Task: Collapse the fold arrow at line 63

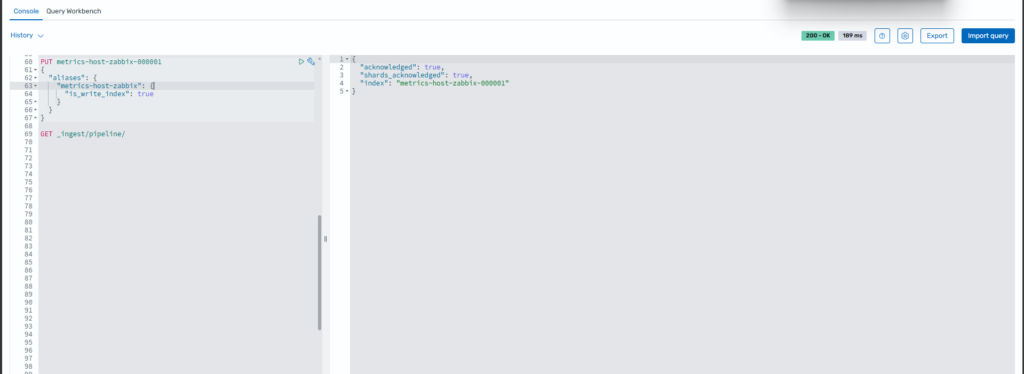Action: click(35, 86)
